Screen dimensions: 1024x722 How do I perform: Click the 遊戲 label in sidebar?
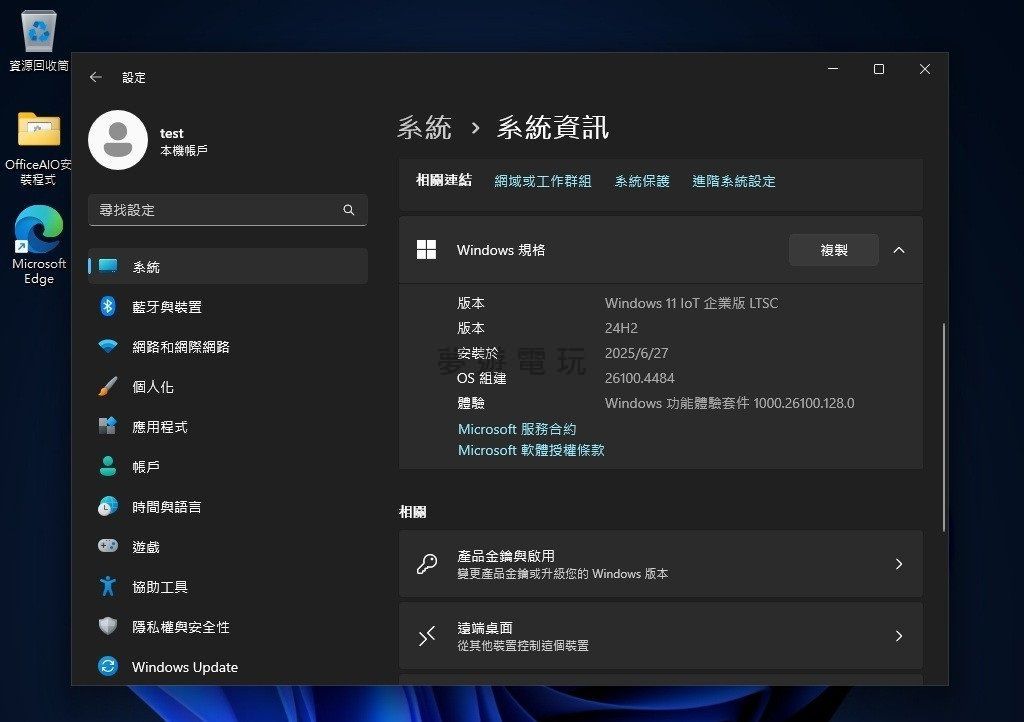click(146, 547)
